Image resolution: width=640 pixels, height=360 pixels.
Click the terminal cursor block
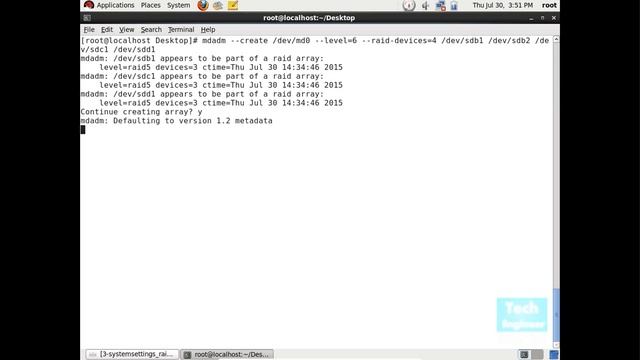tap(83, 130)
